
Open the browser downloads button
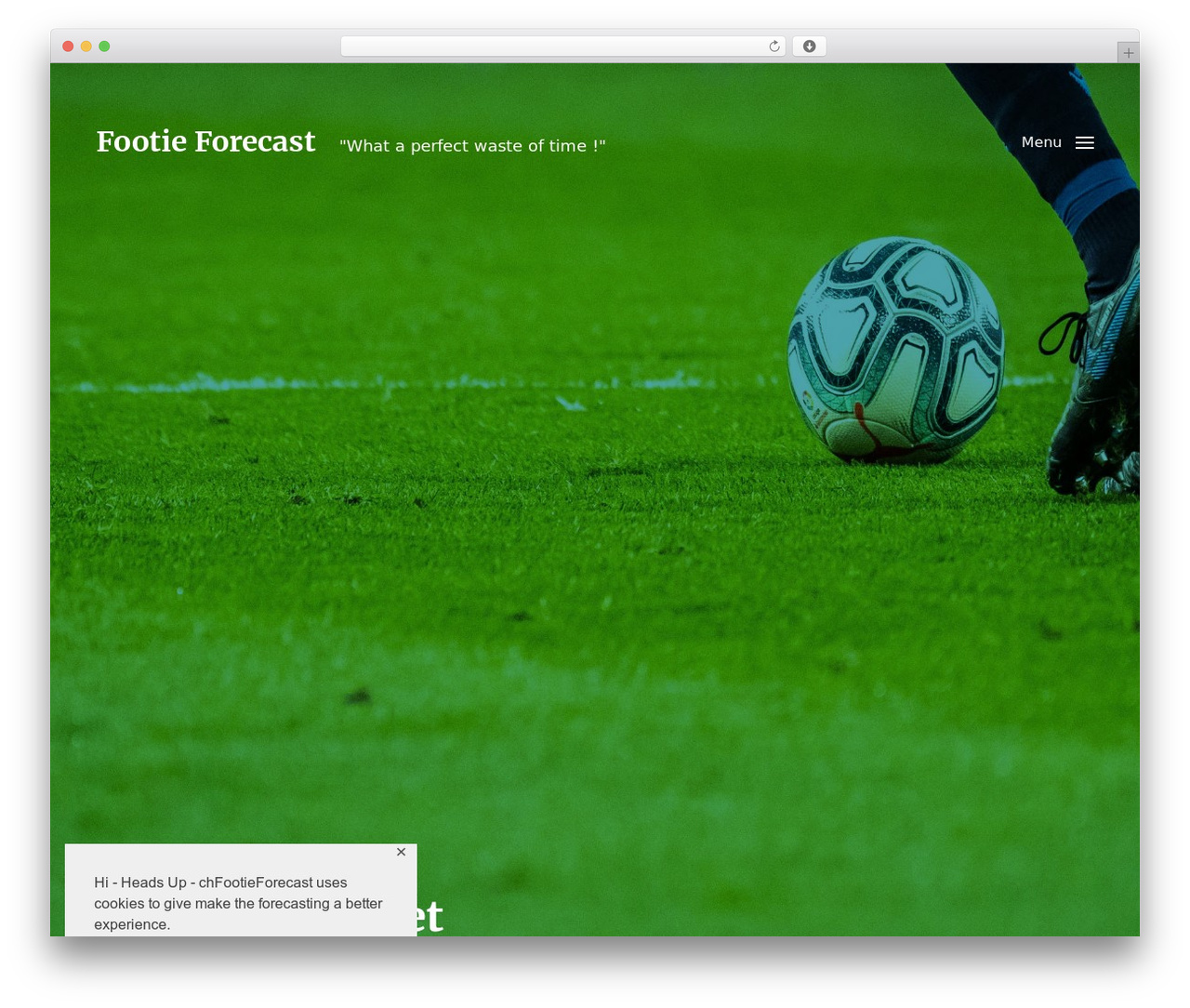tap(809, 46)
